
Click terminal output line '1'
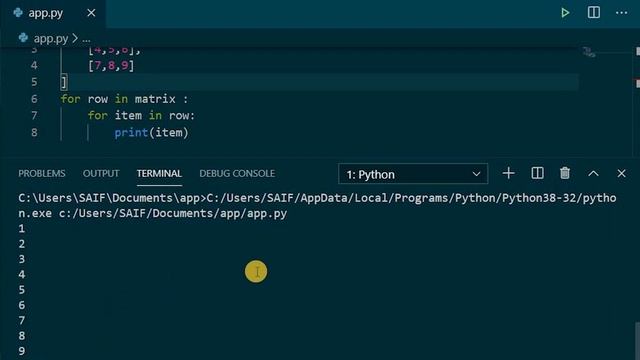22,229
